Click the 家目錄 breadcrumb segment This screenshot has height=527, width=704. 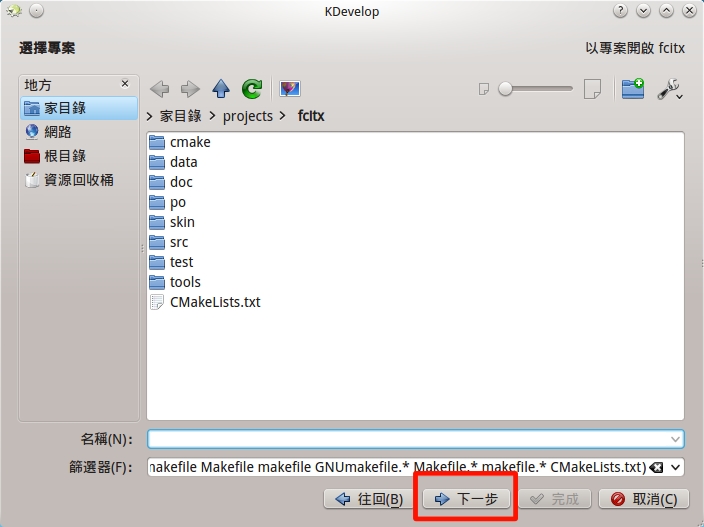[180, 116]
